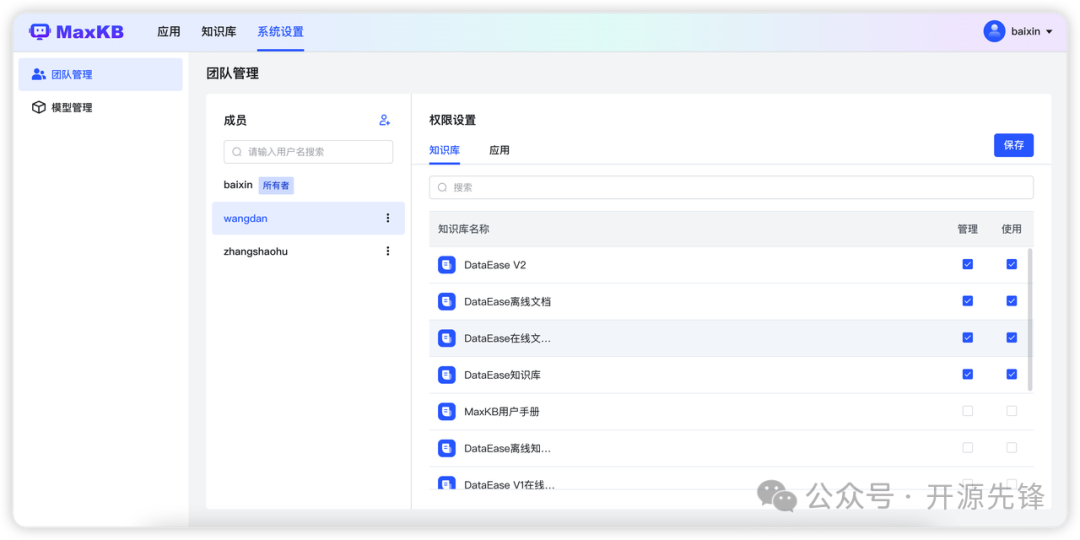
Task: Open the more options for wangdan
Action: click(388, 218)
